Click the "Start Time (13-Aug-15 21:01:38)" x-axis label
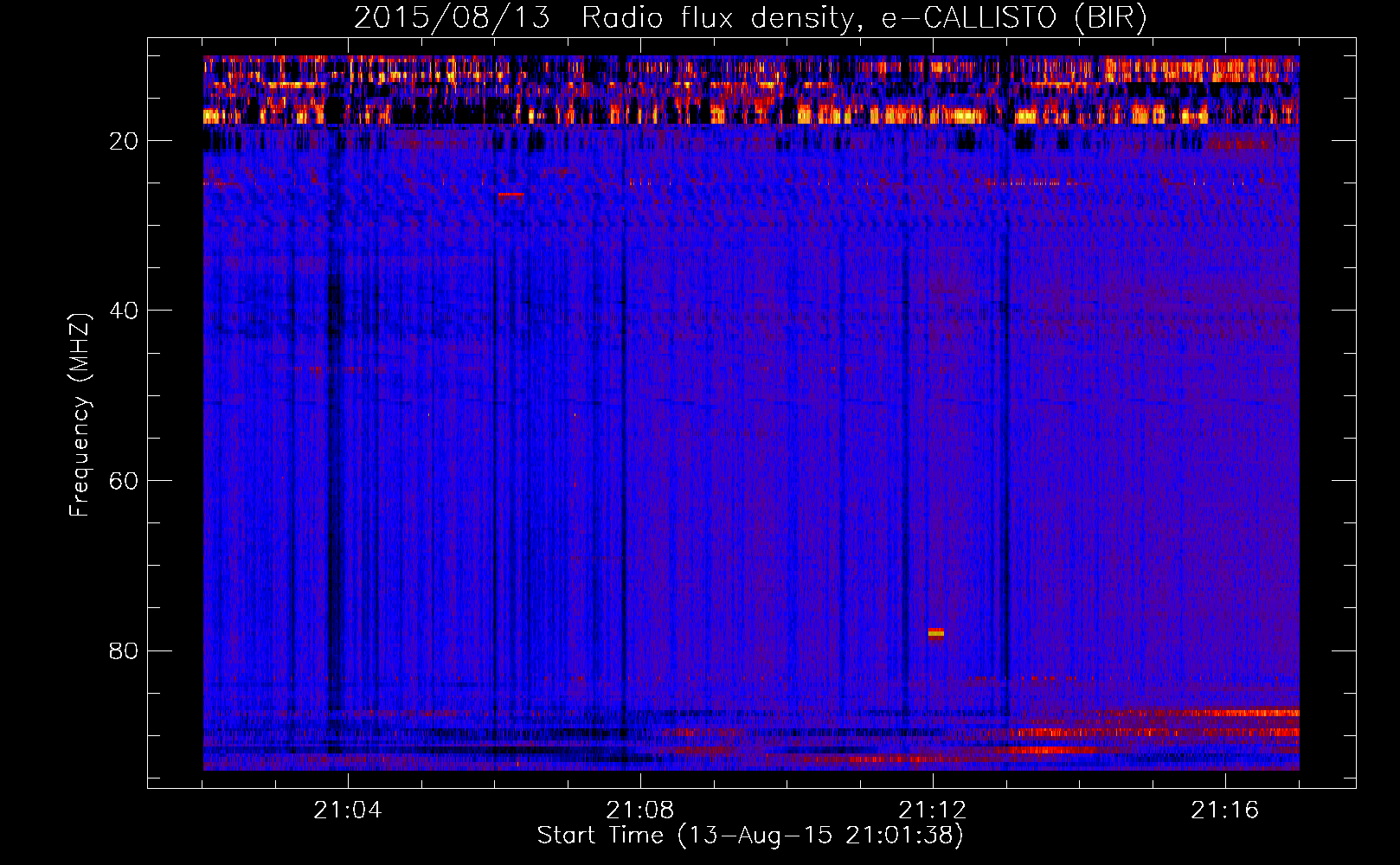This screenshot has width=1400, height=865. pos(750,836)
